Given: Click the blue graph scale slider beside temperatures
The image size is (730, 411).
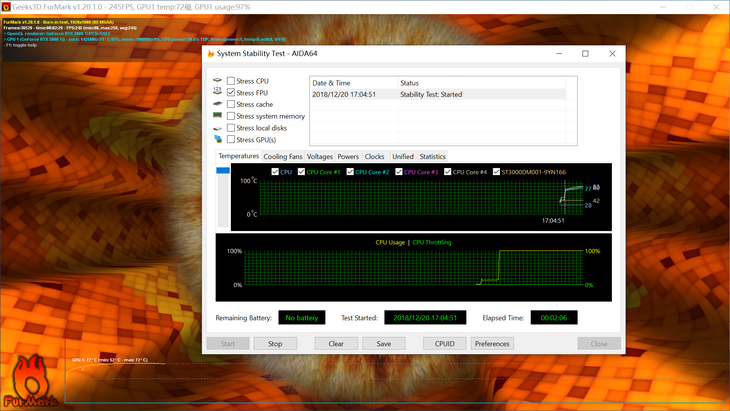Looking at the screenshot, I should [223, 170].
